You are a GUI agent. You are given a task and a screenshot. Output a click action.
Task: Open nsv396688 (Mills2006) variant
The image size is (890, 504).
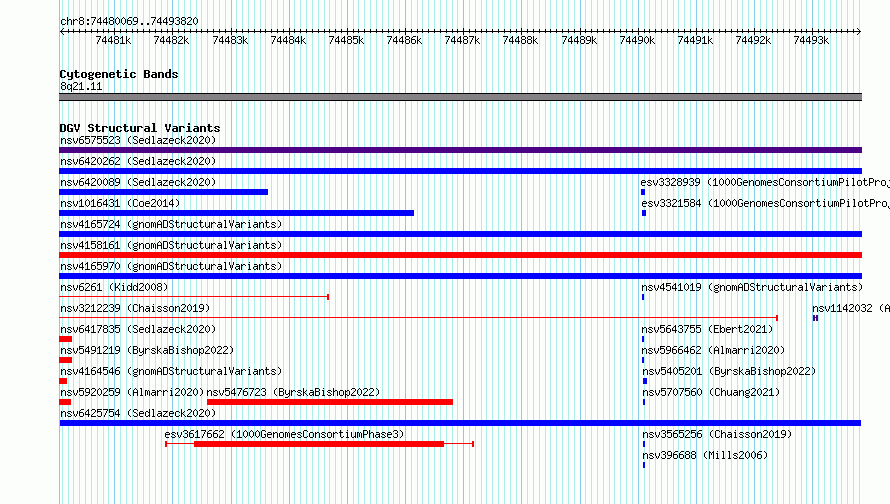point(706,455)
